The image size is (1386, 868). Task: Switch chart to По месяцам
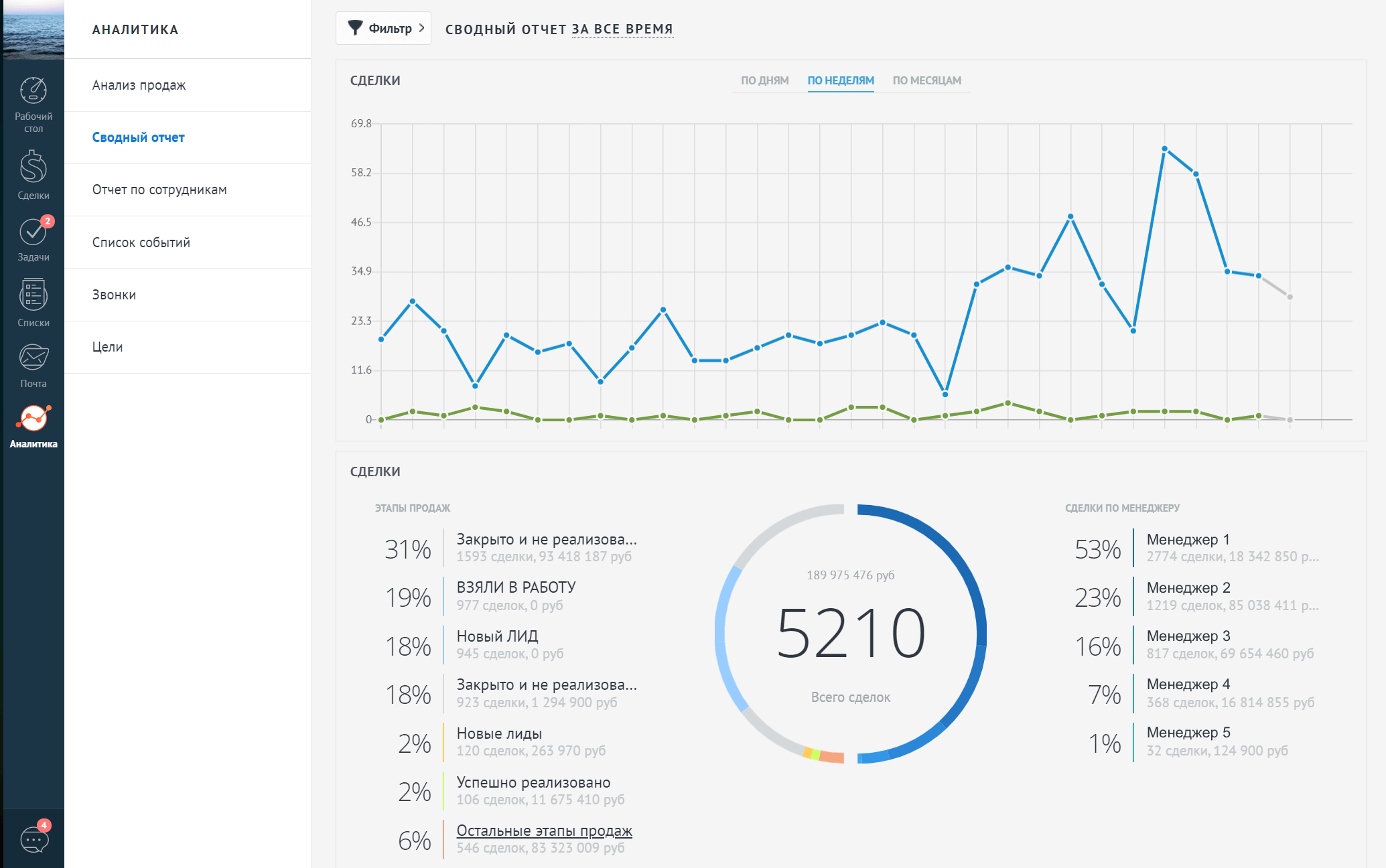(x=926, y=80)
